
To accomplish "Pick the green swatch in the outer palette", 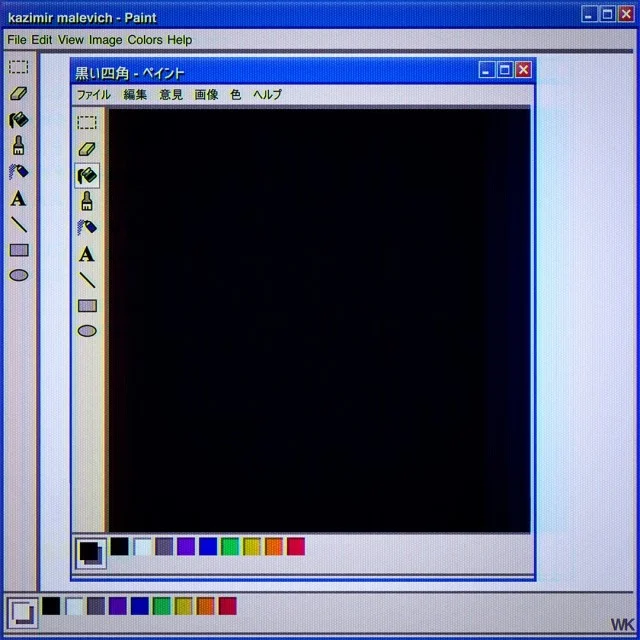I will (x=161, y=606).
